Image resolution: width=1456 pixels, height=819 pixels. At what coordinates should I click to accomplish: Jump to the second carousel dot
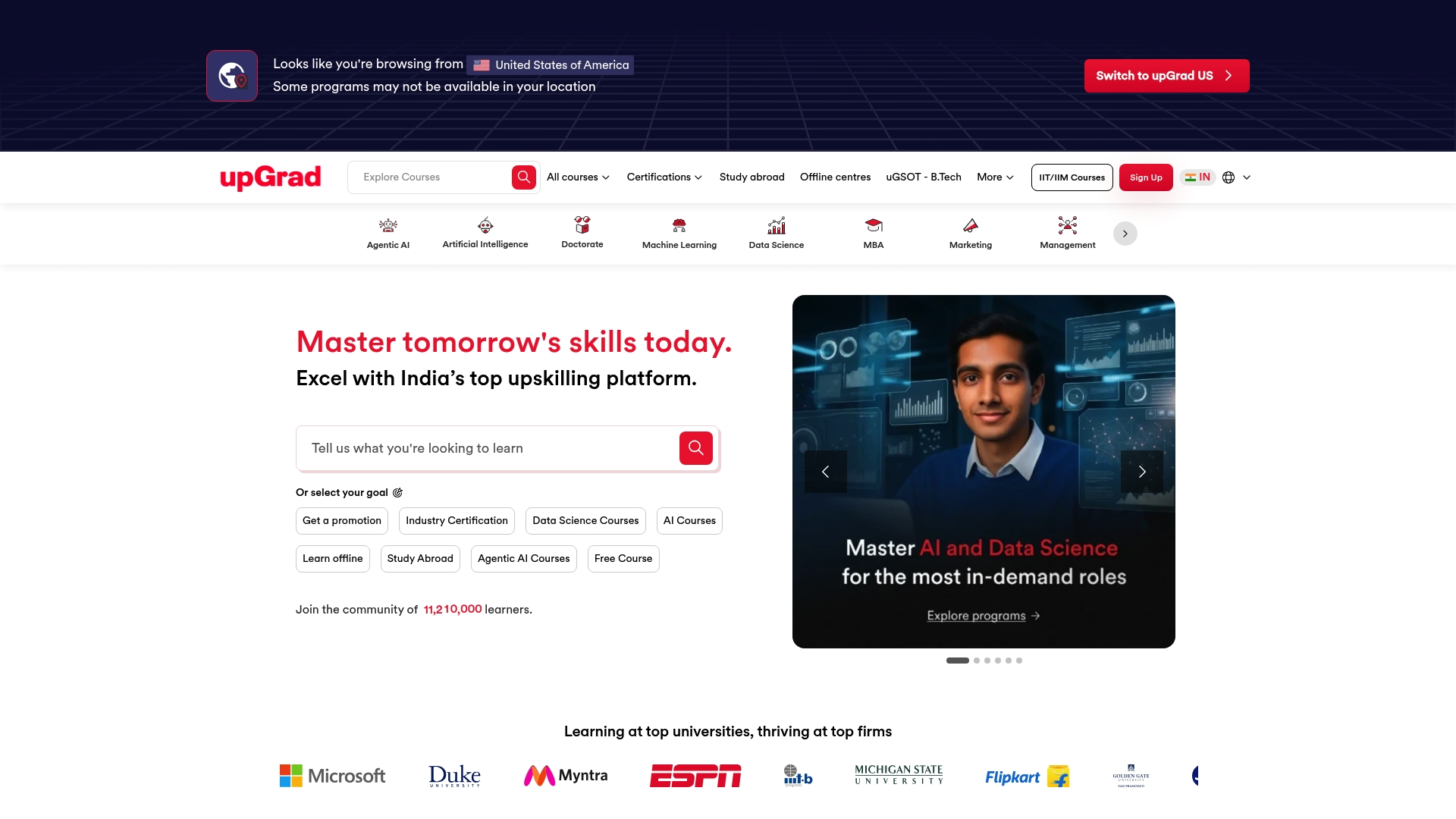click(x=977, y=661)
